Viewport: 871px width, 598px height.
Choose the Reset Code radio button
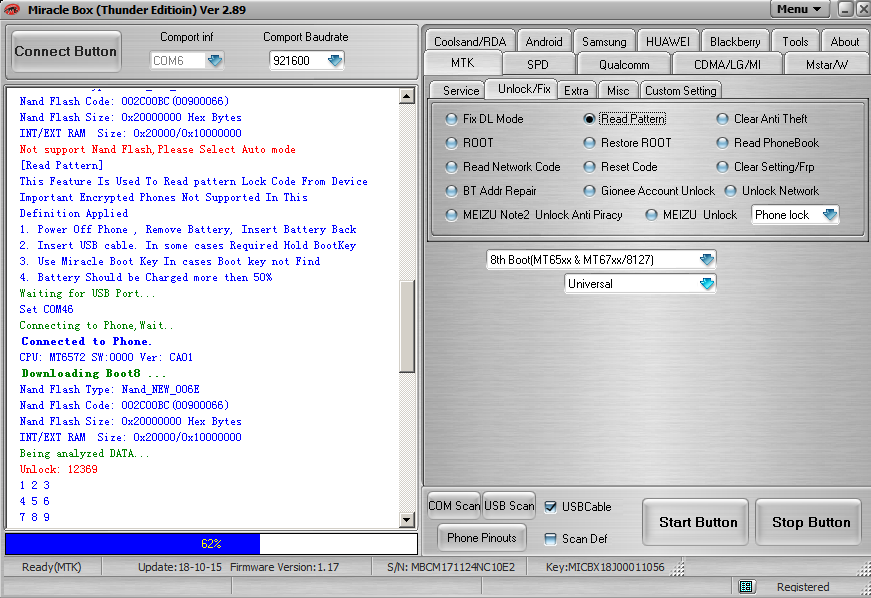(x=589, y=167)
